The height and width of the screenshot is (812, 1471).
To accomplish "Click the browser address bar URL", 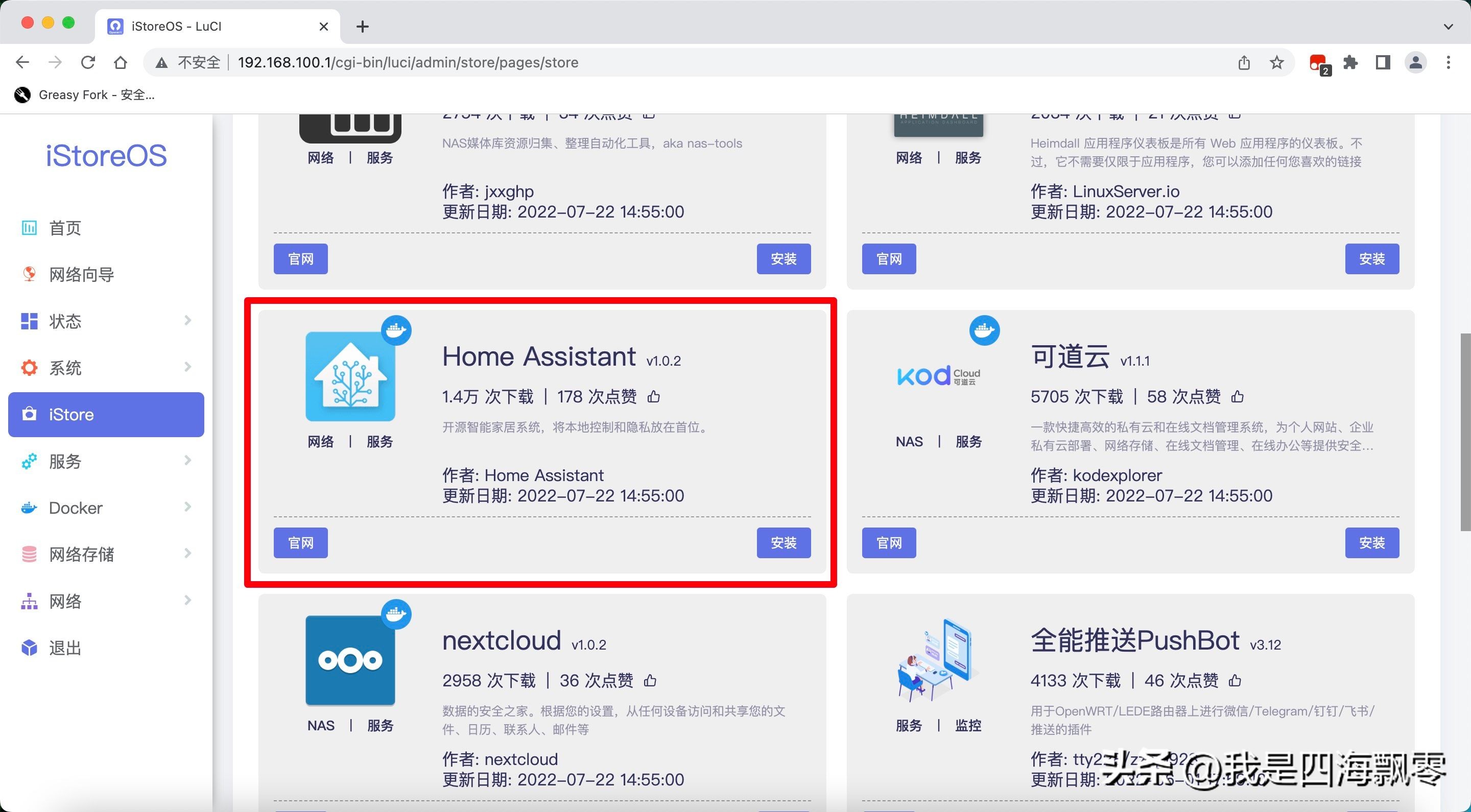I will tap(408, 62).
